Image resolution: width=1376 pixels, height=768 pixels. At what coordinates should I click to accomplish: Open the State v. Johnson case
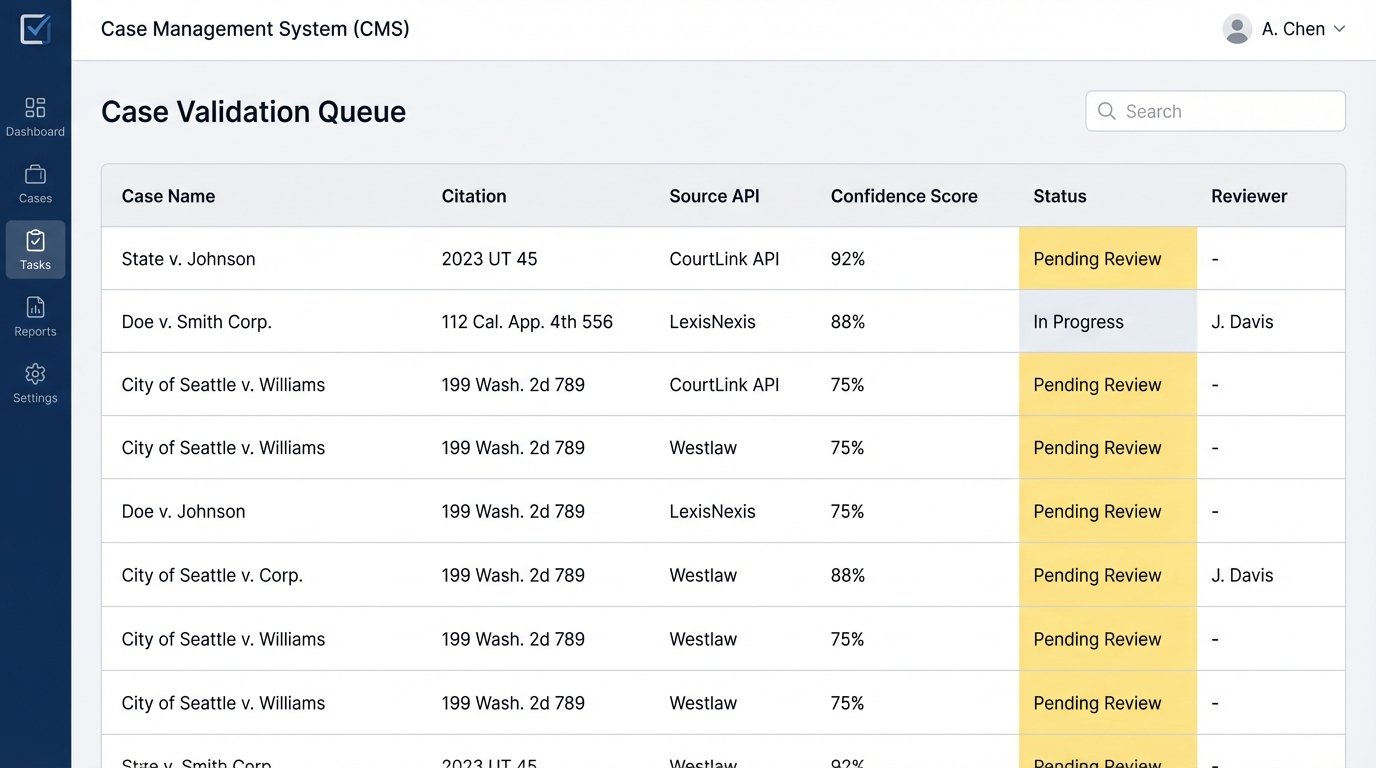[x=188, y=259]
